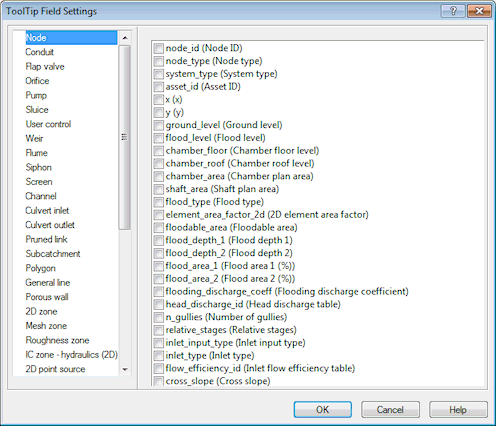The width and height of the screenshot is (496, 426).
Task: Click the OK button
Action: (x=322, y=409)
